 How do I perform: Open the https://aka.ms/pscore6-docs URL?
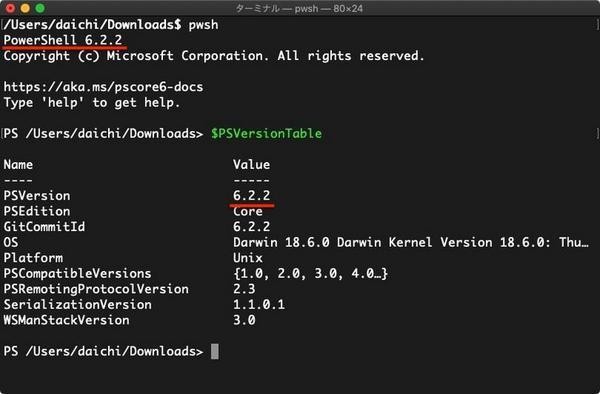click(x=103, y=87)
